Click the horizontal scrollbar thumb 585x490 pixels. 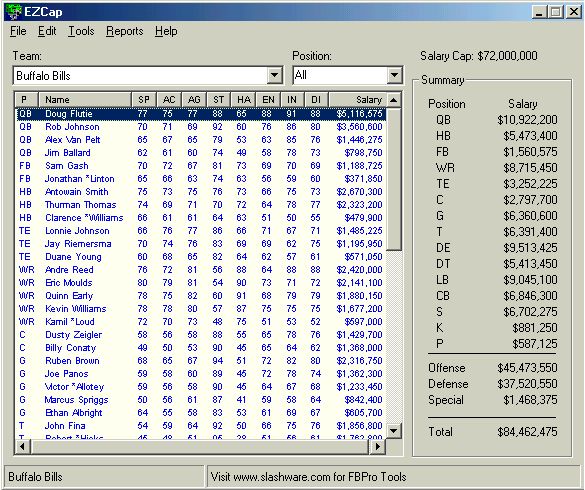click(x=200, y=446)
